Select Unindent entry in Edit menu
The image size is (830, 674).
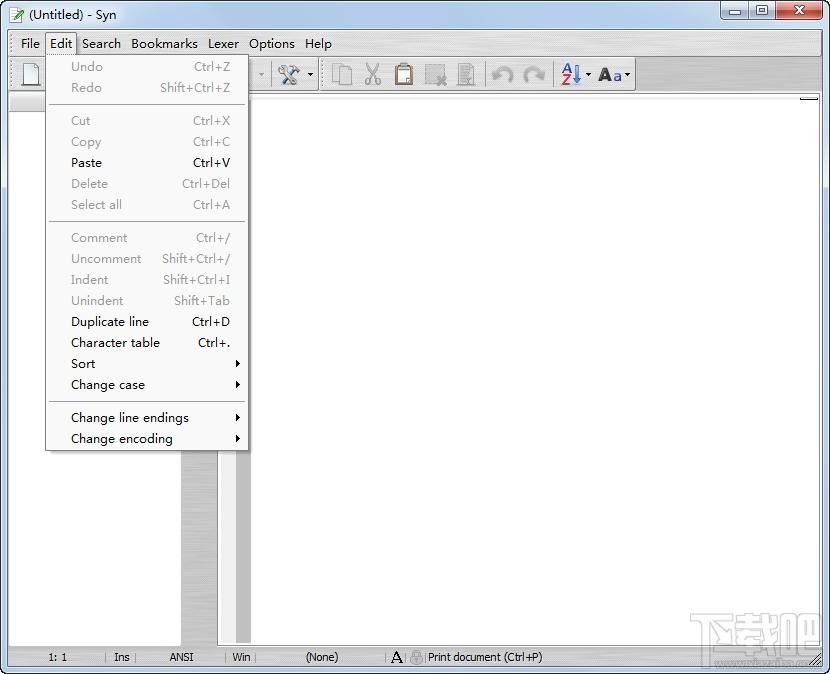(147, 300)
